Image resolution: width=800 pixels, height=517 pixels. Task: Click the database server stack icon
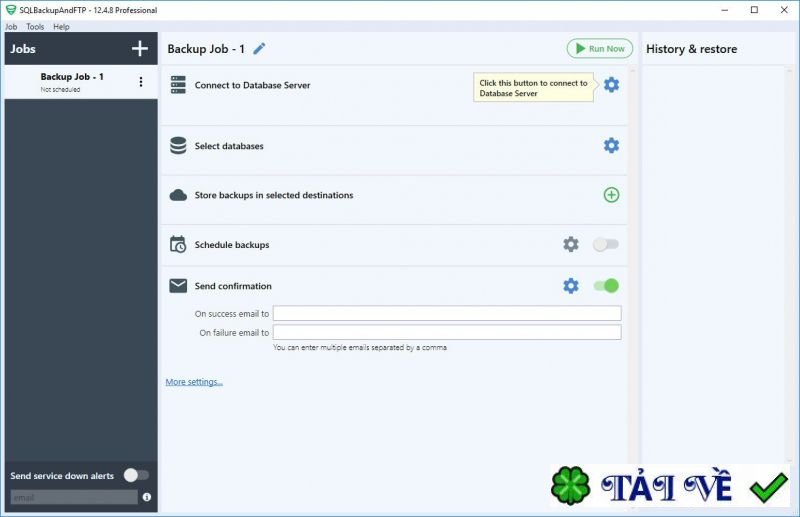(178, 85)
